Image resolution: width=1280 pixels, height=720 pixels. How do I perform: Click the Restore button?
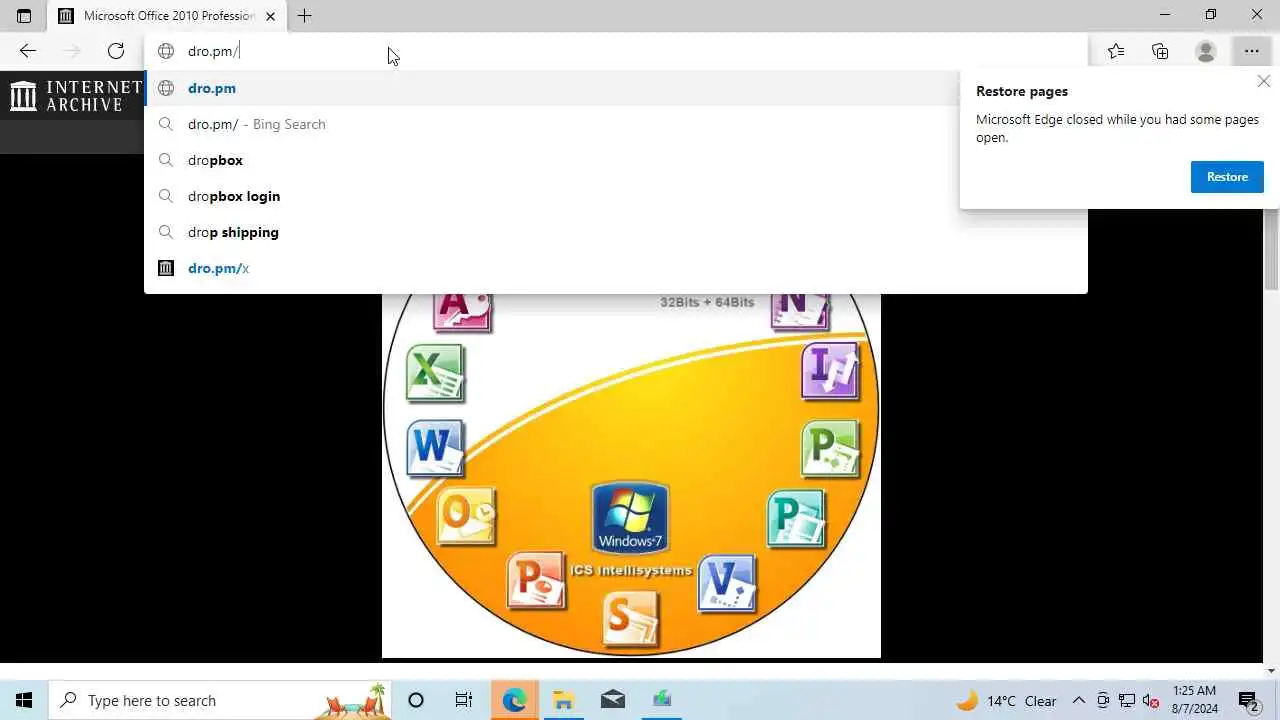click(x=1227, y=177)
